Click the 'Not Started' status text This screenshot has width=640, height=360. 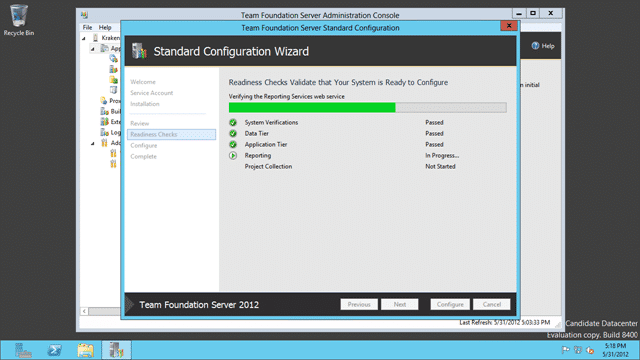[440, 167]
